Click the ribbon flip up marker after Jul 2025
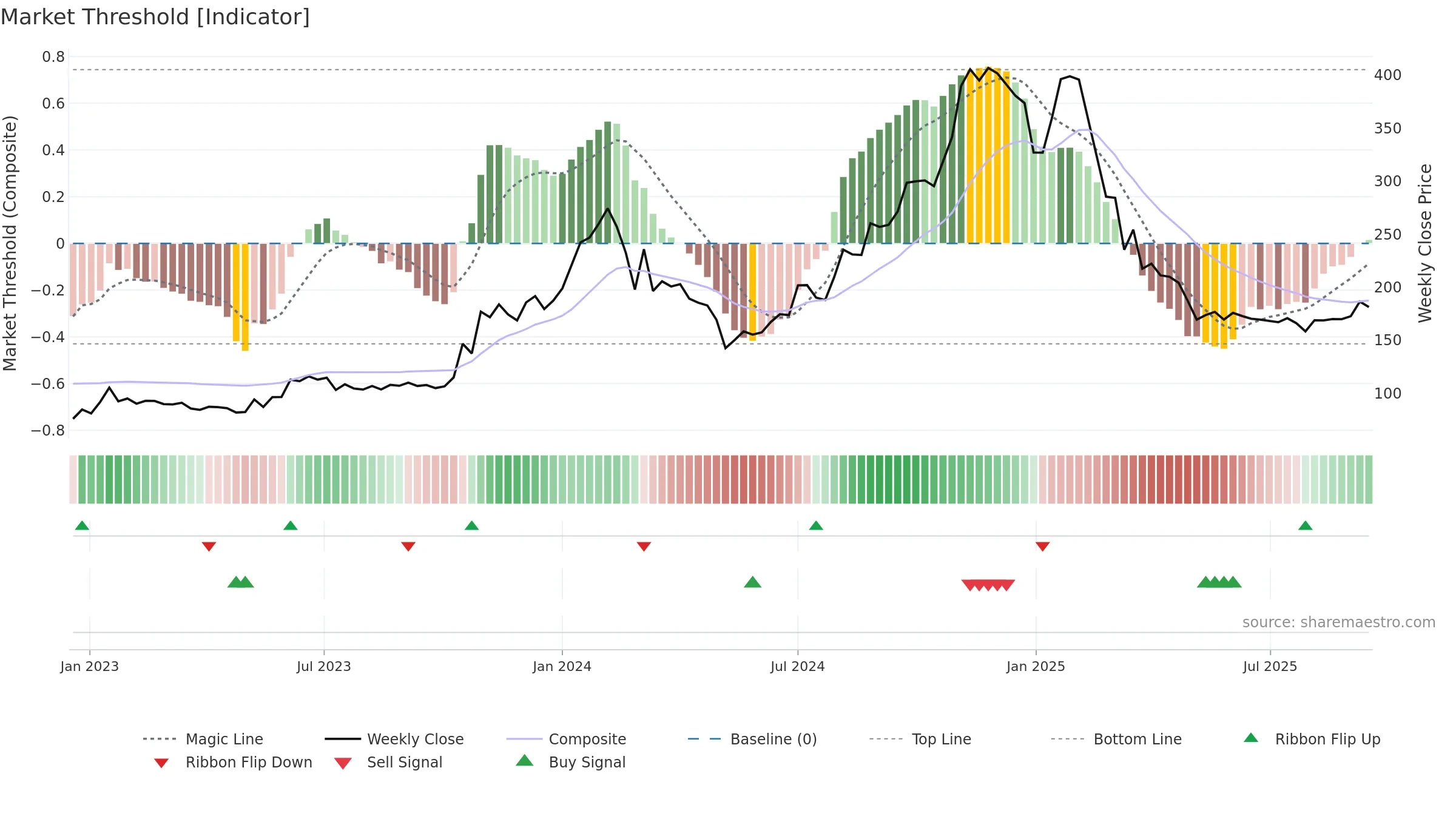 click(x=1306, y=525)
